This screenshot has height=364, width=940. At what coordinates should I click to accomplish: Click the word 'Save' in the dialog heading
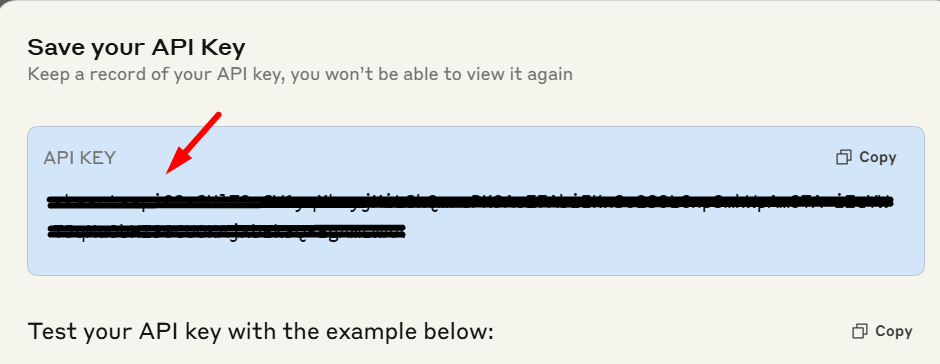click(x=56, y=47)
